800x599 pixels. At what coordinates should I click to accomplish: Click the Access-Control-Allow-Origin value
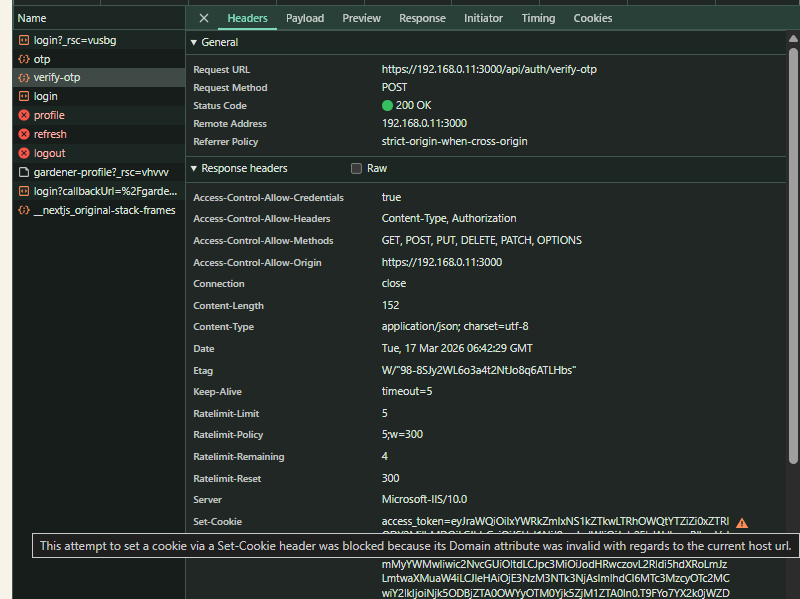[442, 262]
